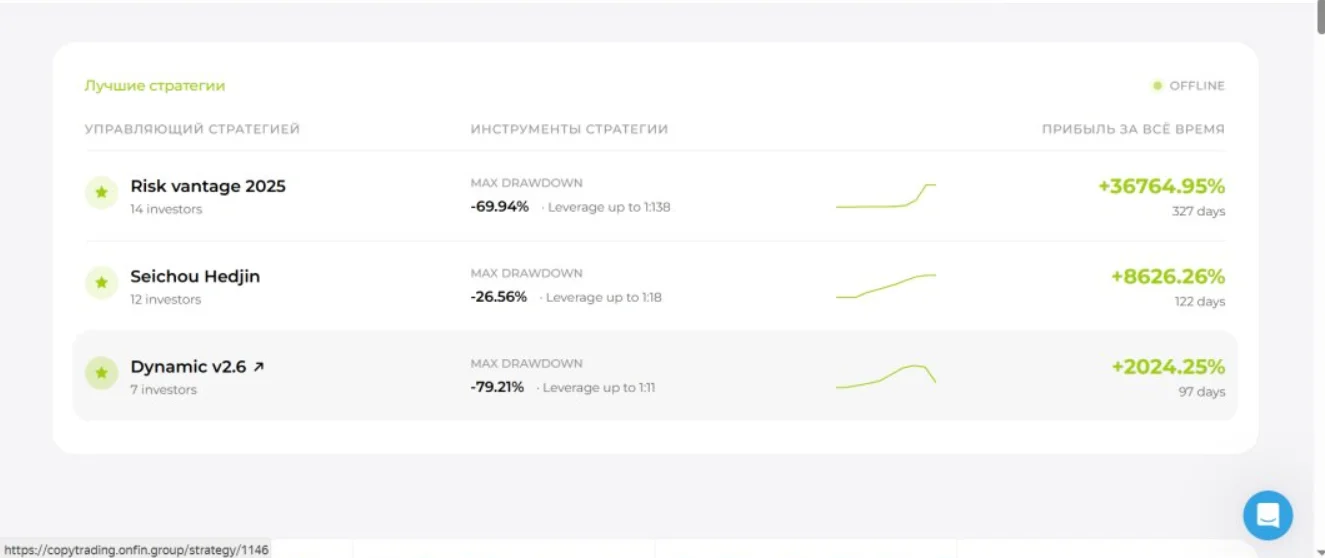View the Seichou Hedjin profit sparkline chart
This screenshot has width=1325, height=558.
886,286
